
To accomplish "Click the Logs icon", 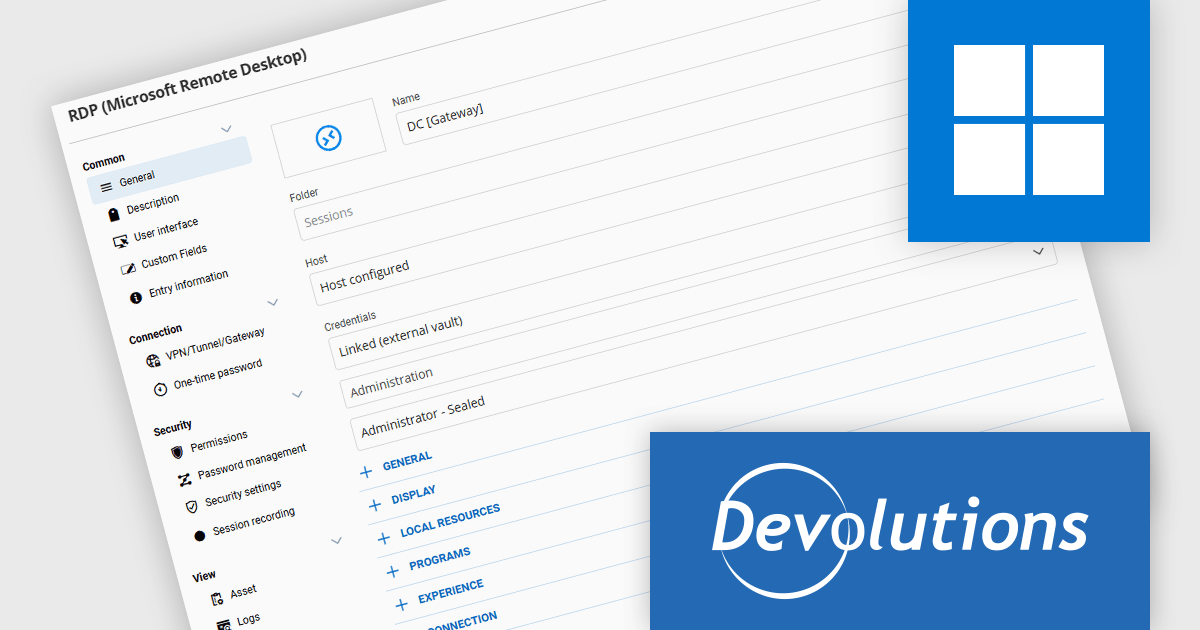I will 223,626.
